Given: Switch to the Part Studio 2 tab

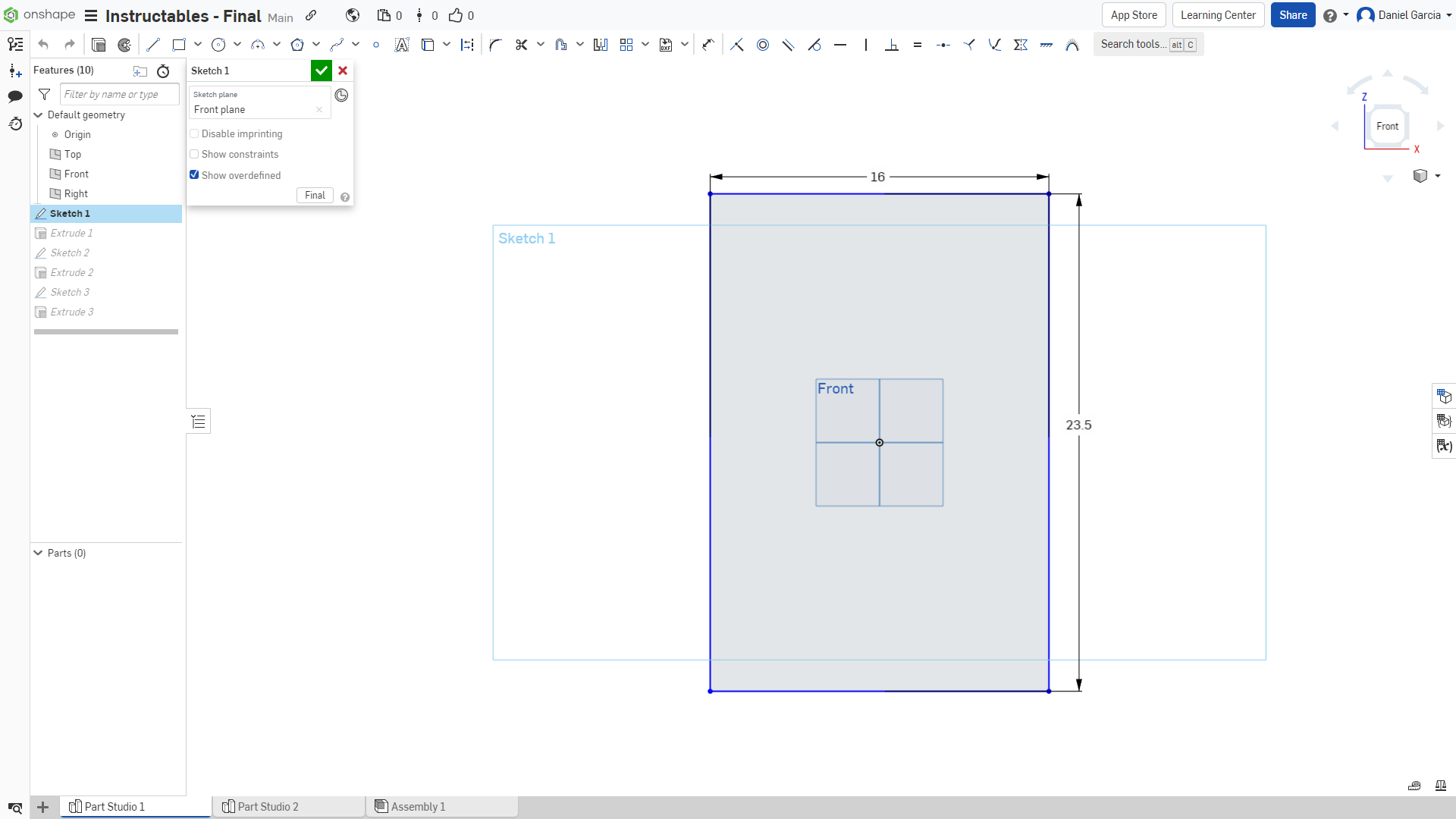Looking at the screenshot, I should pyautogui.click(x=269, y=806).
